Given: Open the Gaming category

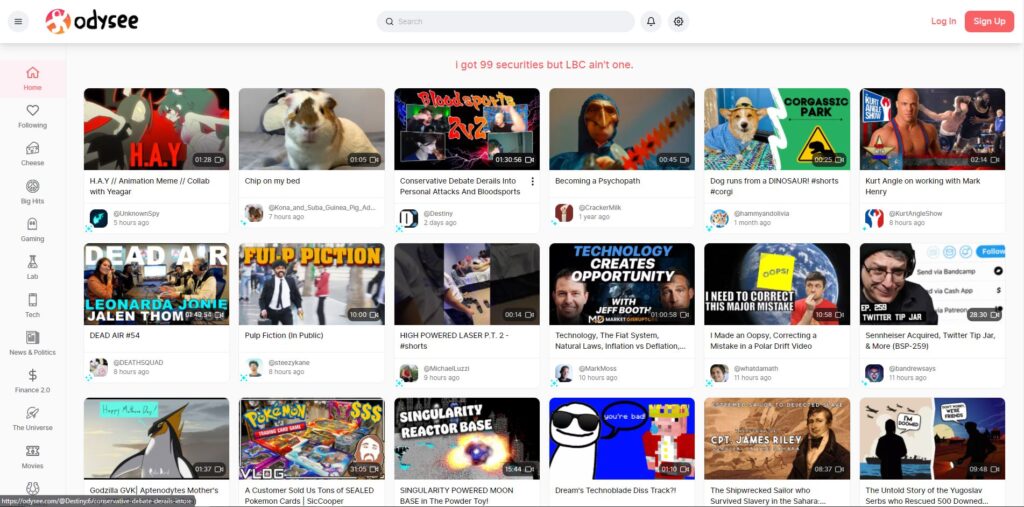Looking at the screenshot, I should click(x=33, y=230).
